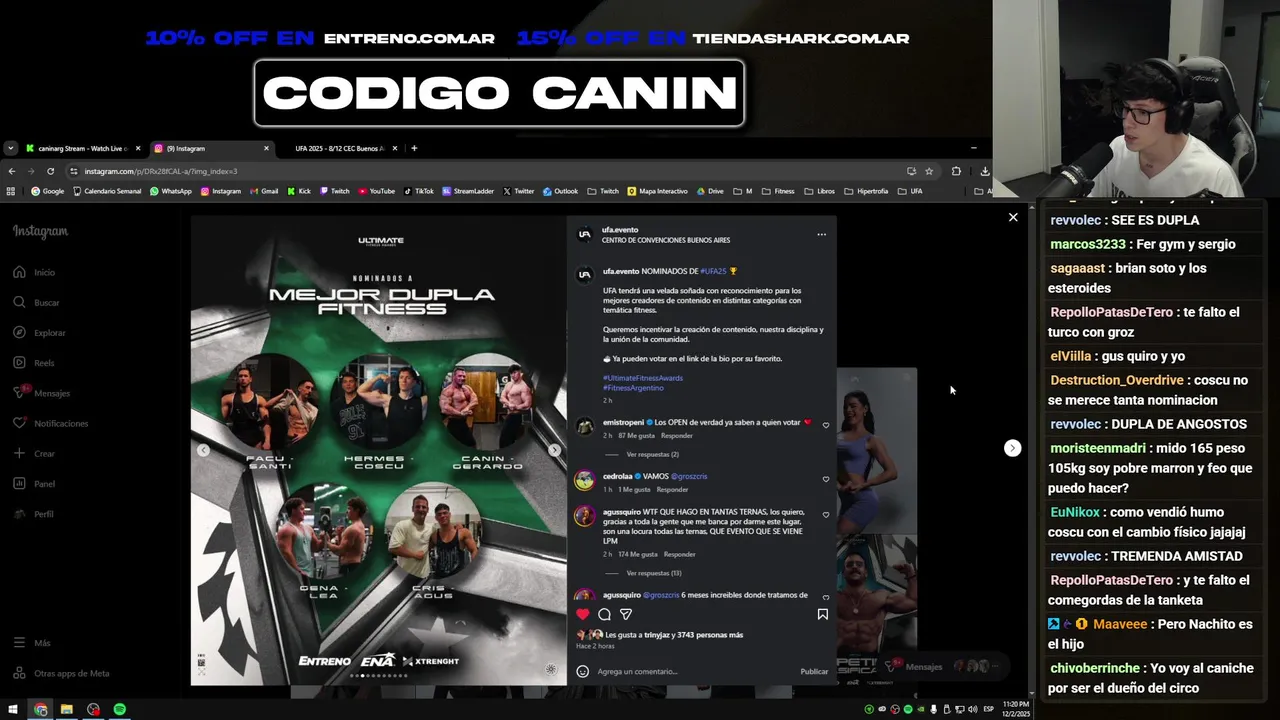
Task: Open the post three-dots options menu
Action: [x=821, y=234]
